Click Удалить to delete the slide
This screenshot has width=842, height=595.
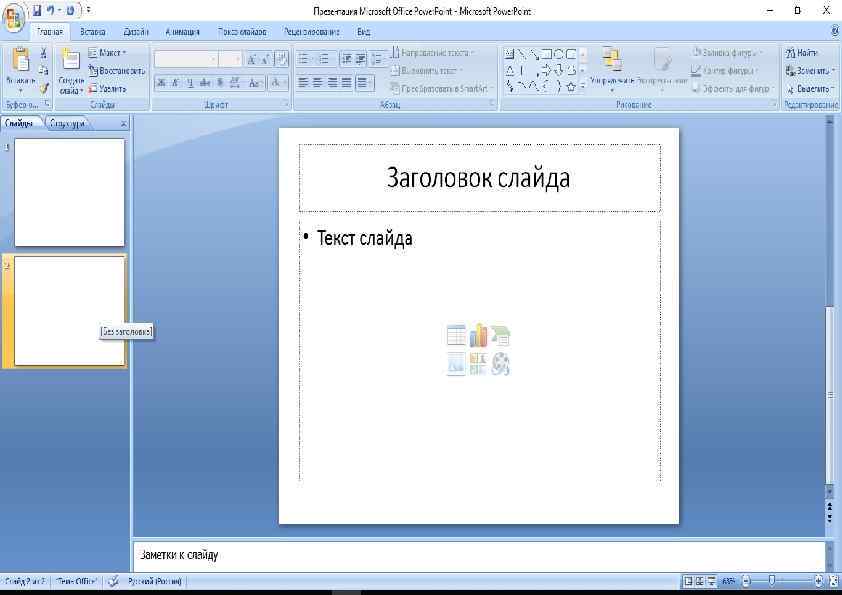point(107,88)
